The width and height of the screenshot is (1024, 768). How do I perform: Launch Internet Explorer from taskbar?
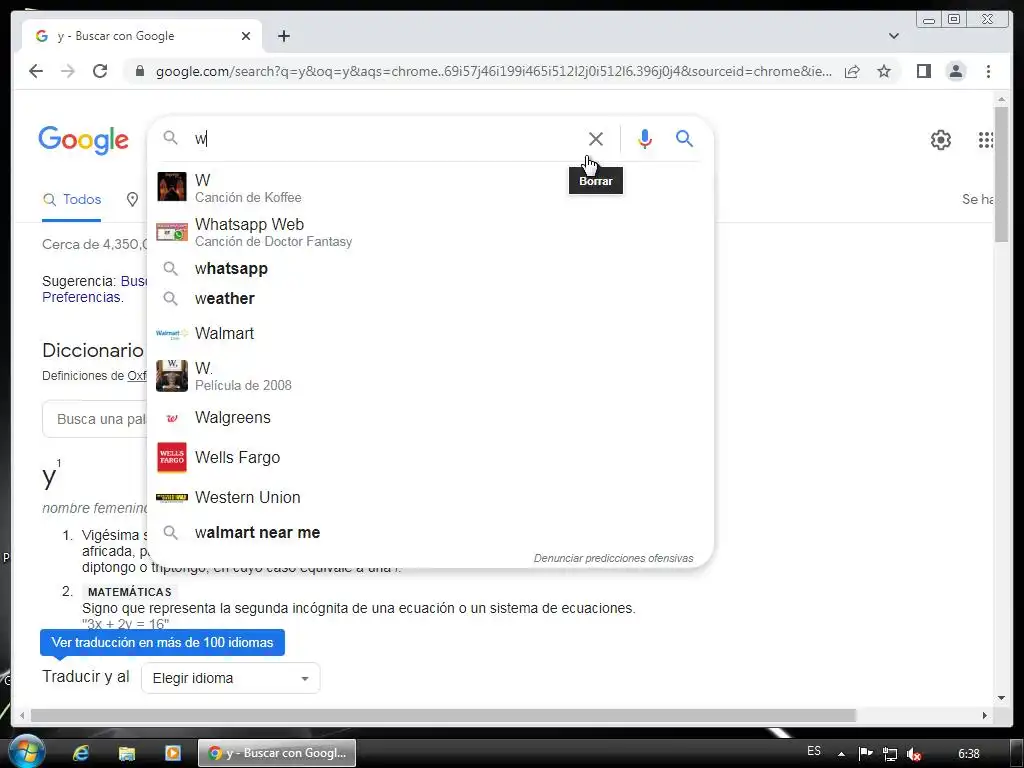click(x=81, y=753)
